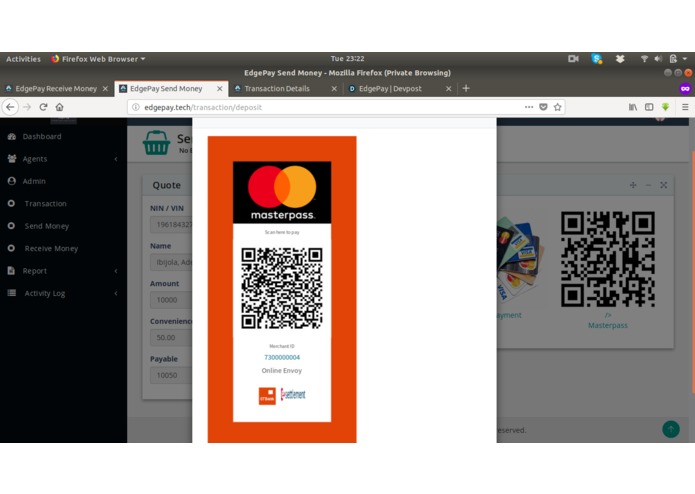The height and width of the screenshot is (494, 695).
Task: Expand the Activity Log sidebar chevron
Action: coord(116,293)
